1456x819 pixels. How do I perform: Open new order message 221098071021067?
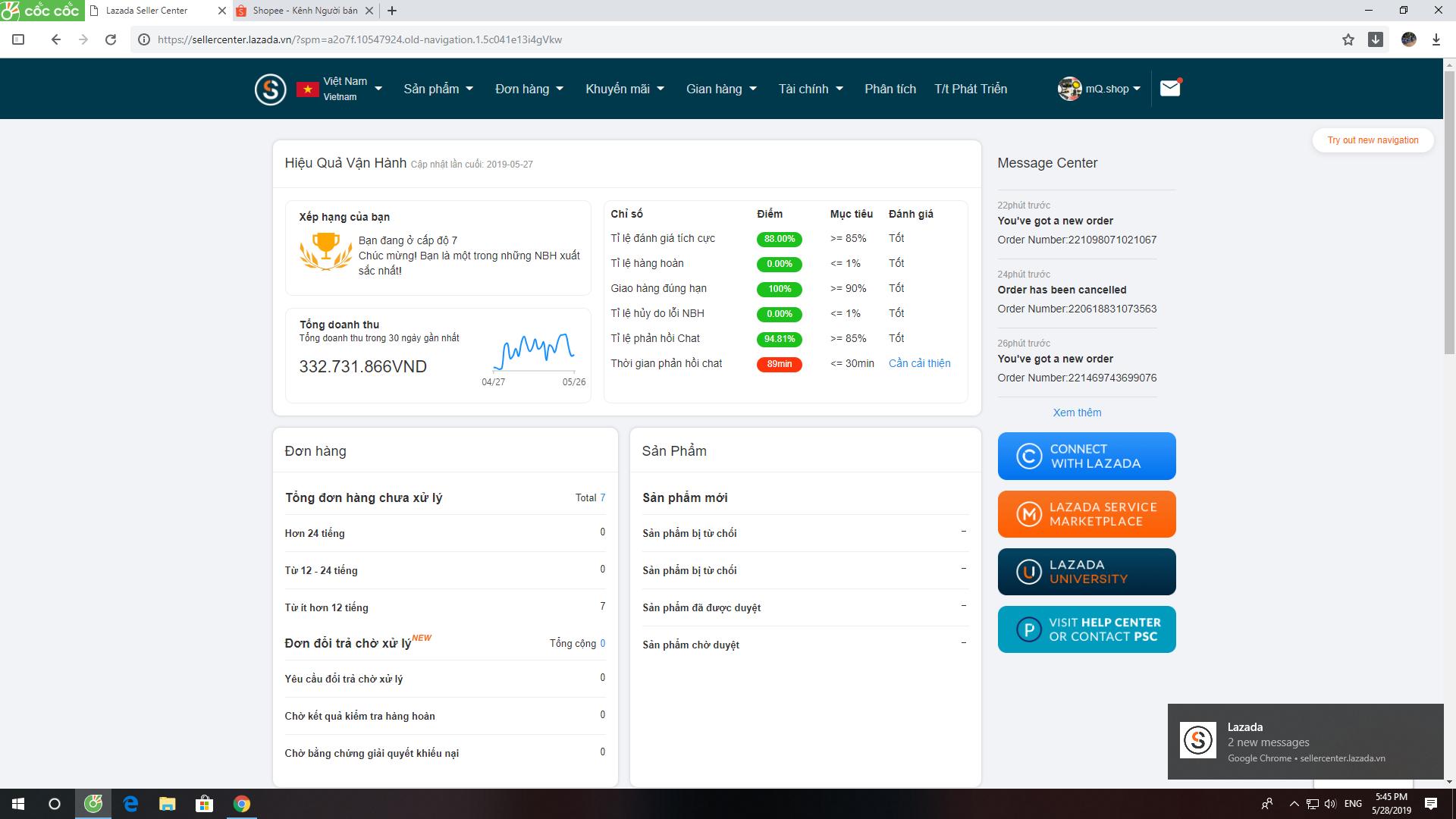click(1077, 223)
